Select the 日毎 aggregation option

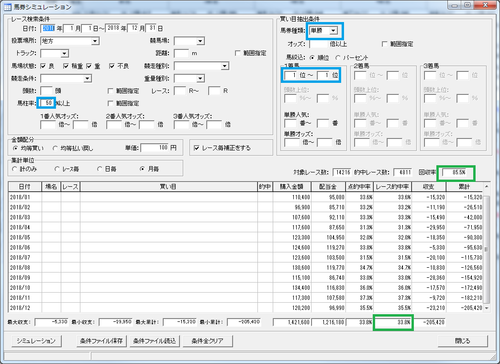point(99,169)
